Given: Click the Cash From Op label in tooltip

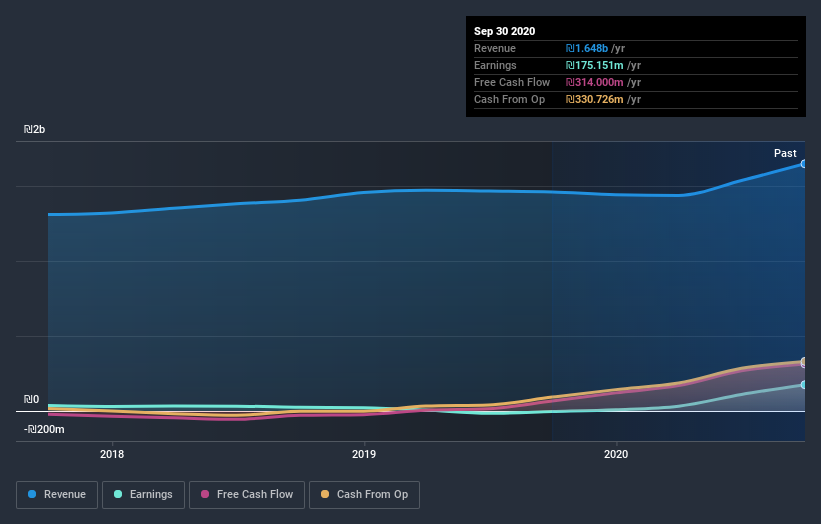Looking at the screenshot, I should coord(509,99).
